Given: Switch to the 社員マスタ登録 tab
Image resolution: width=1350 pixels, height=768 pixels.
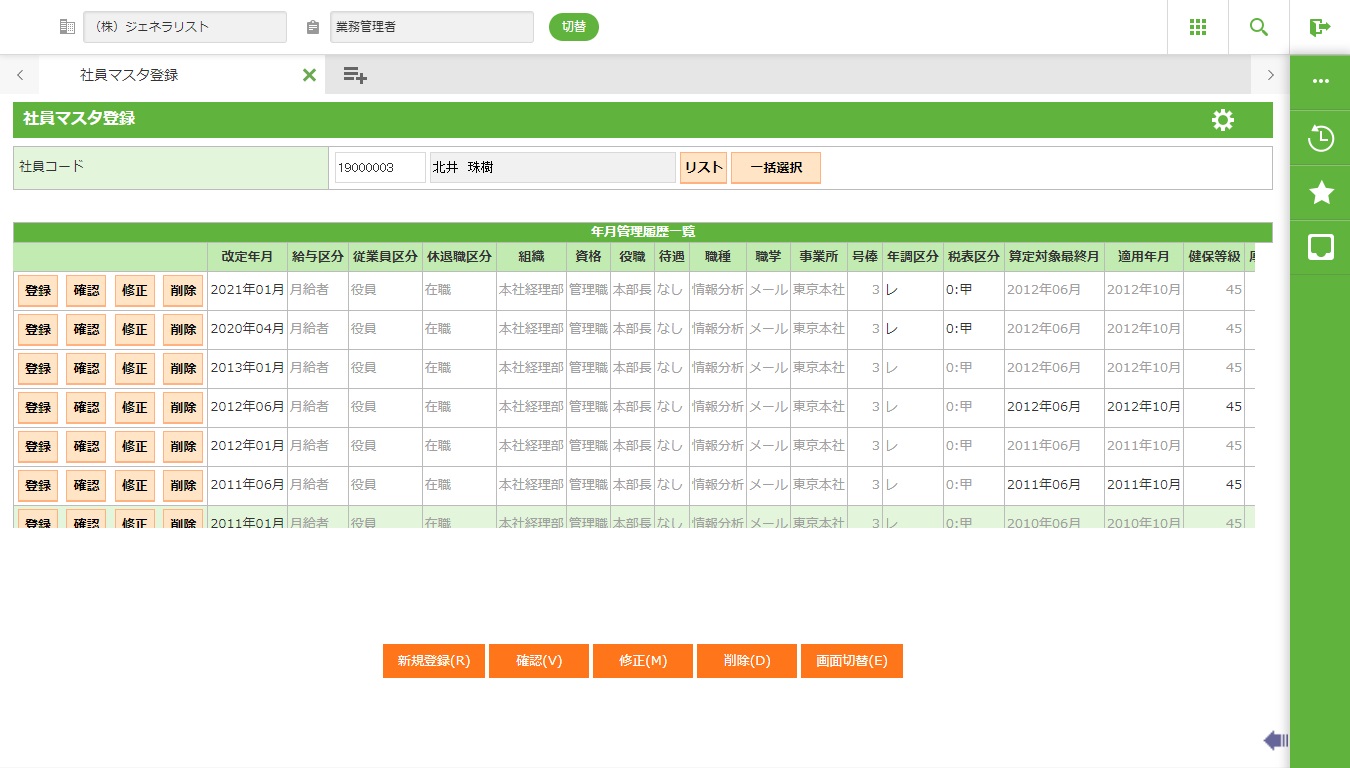Looking at the screenshot, I should tap(130, 75).
